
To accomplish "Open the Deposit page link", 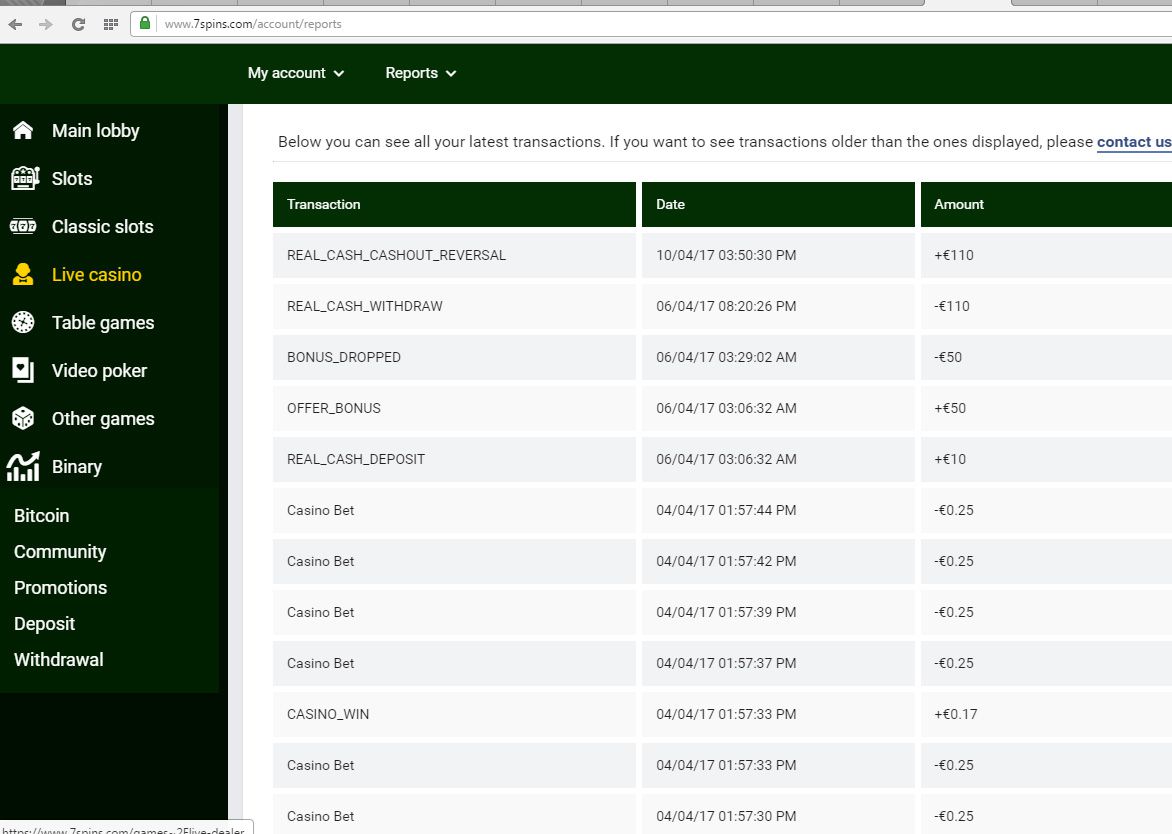I will point(44,623).
